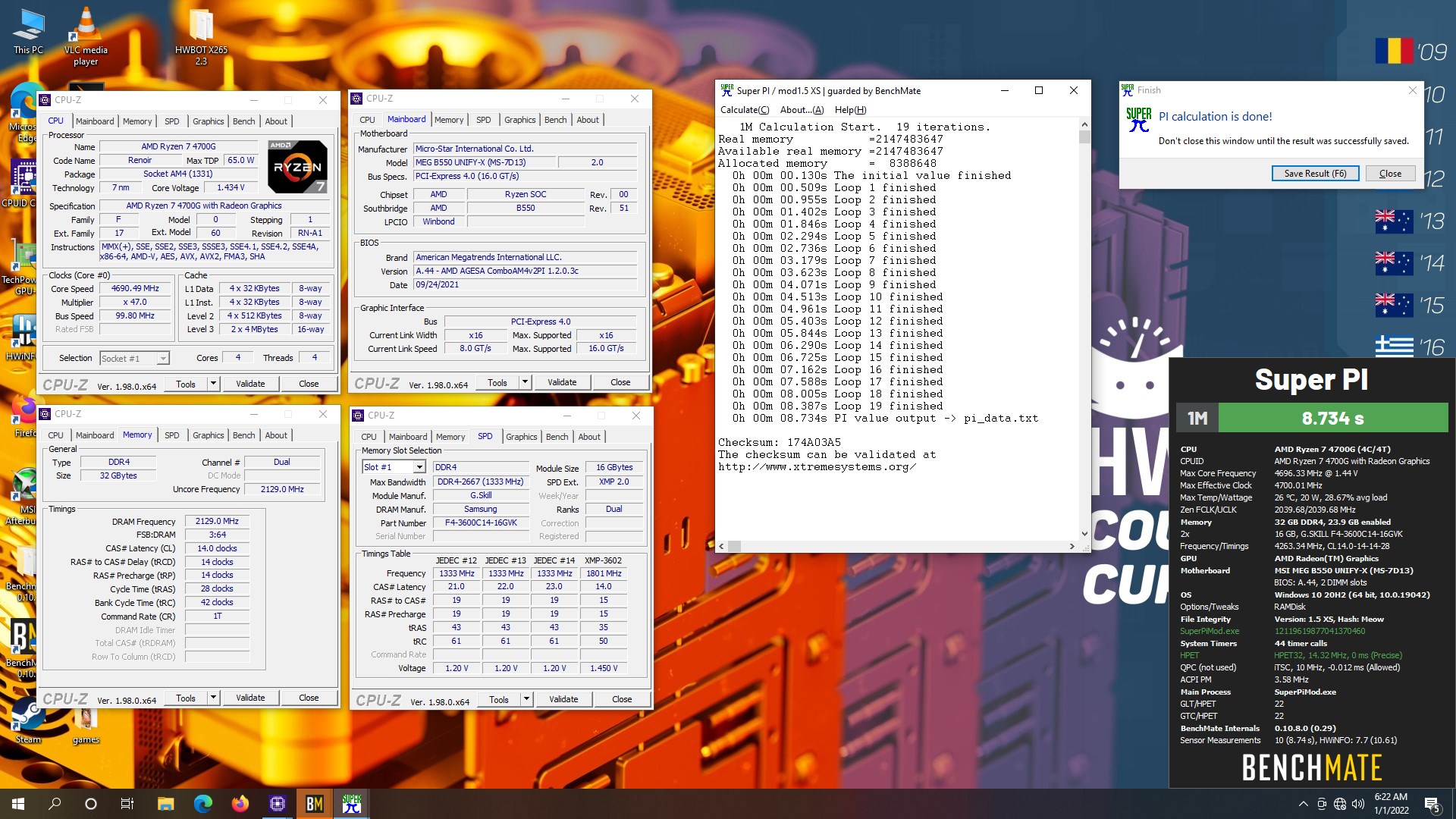Screen dimensions: 1456x819
Task: Expand Tools arrow in CPU-Z SPD window
Action: point(526,699)
